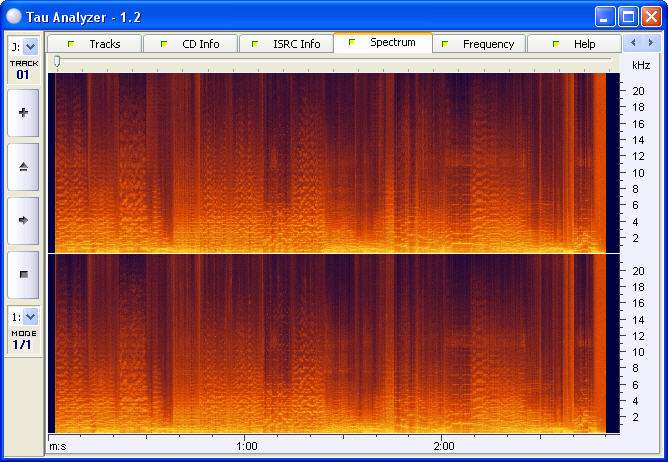Viewport: 668px width, 462px height.
Task: Click the Tau Analyzer title bar icon
Action: click(14, 17)
